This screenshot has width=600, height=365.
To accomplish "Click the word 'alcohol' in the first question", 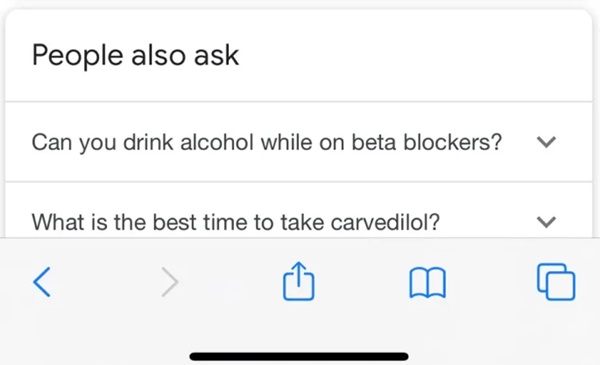I will coord(217,142).
